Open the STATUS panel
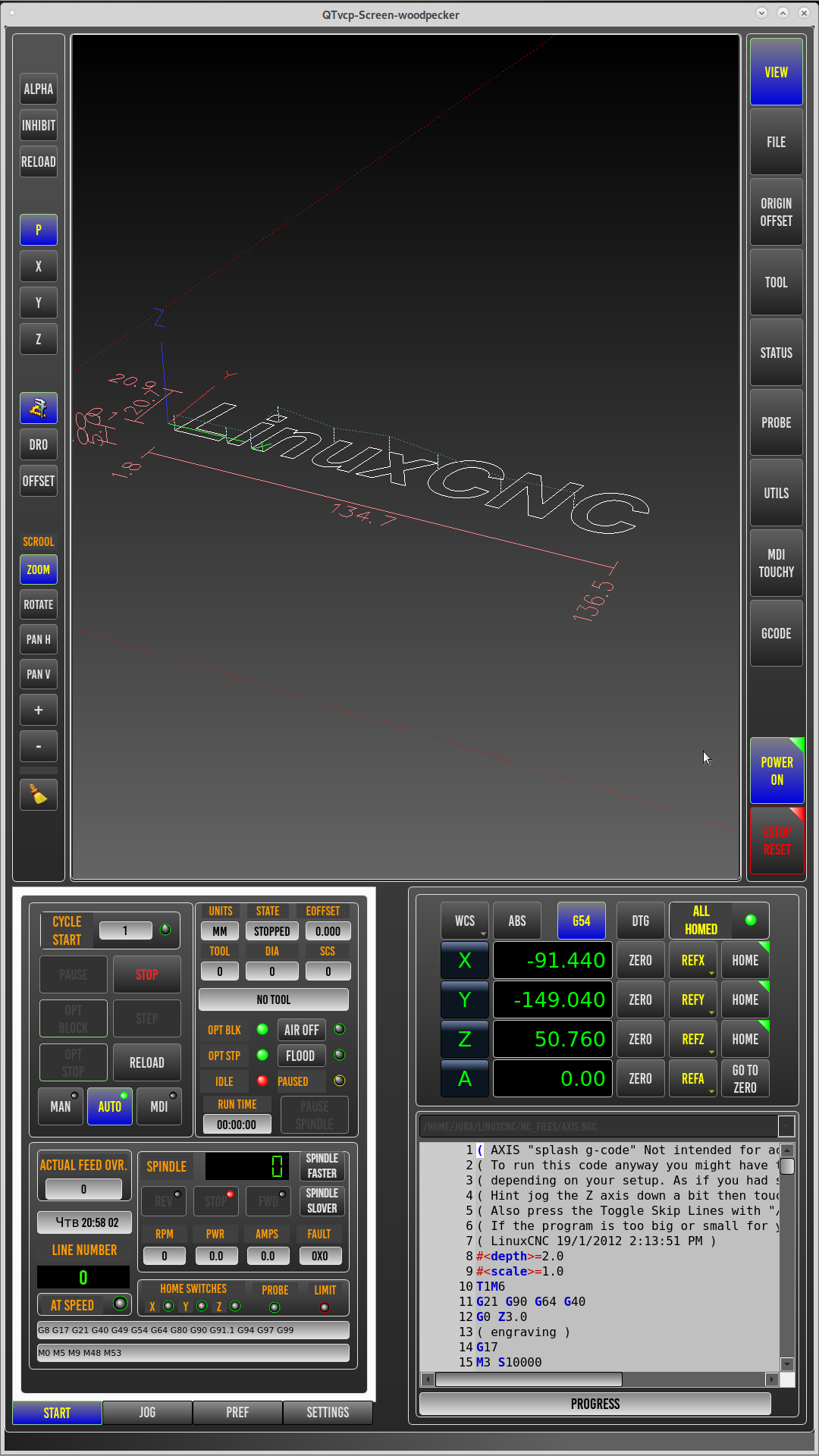This screenshot has height=1456, width=819. (x=777, y=353)
